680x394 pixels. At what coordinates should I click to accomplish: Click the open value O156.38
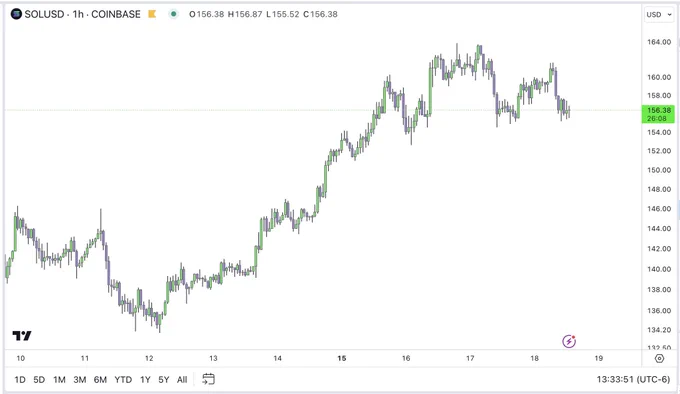206,14
